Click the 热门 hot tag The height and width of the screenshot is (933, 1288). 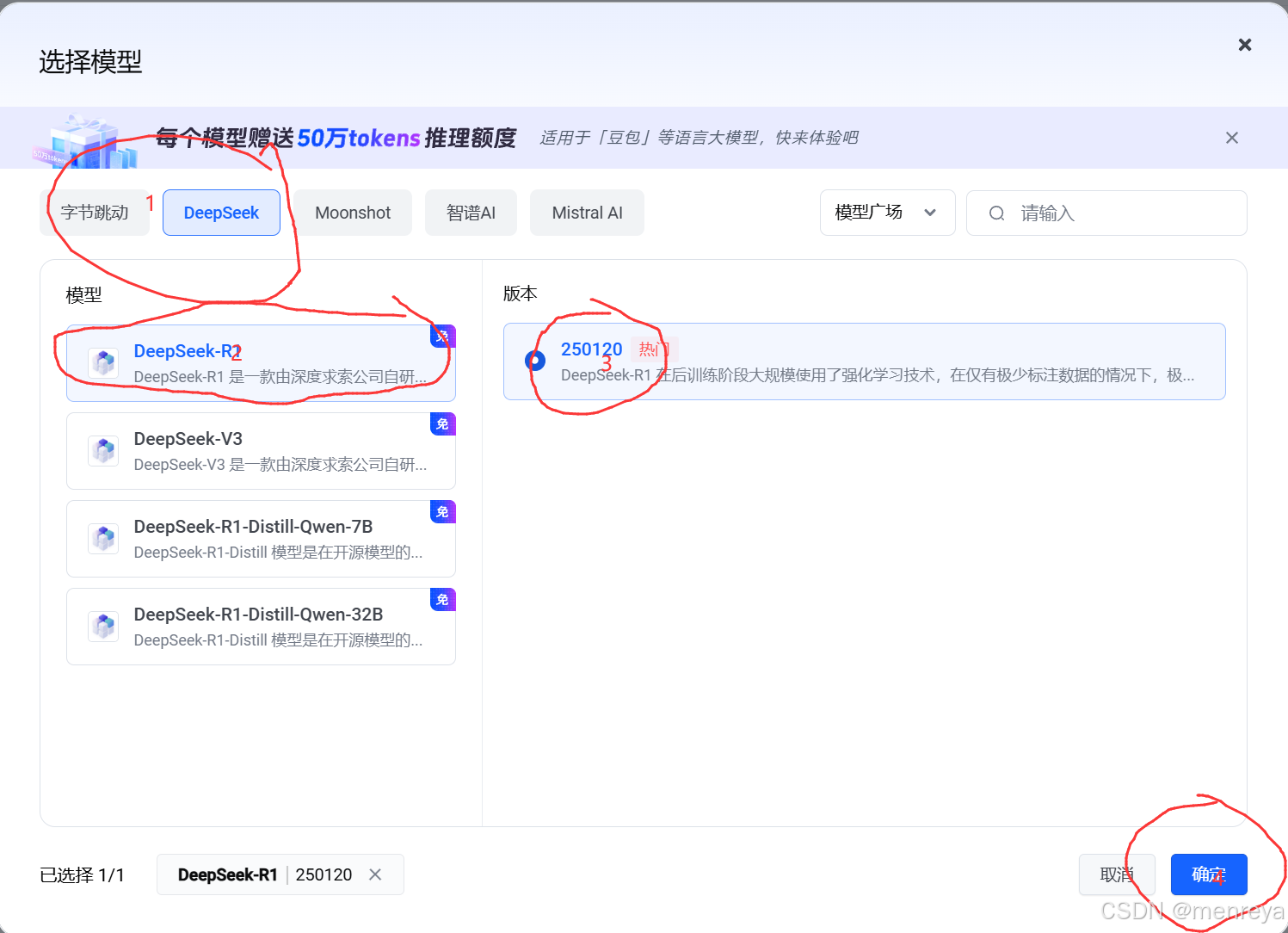655,349
